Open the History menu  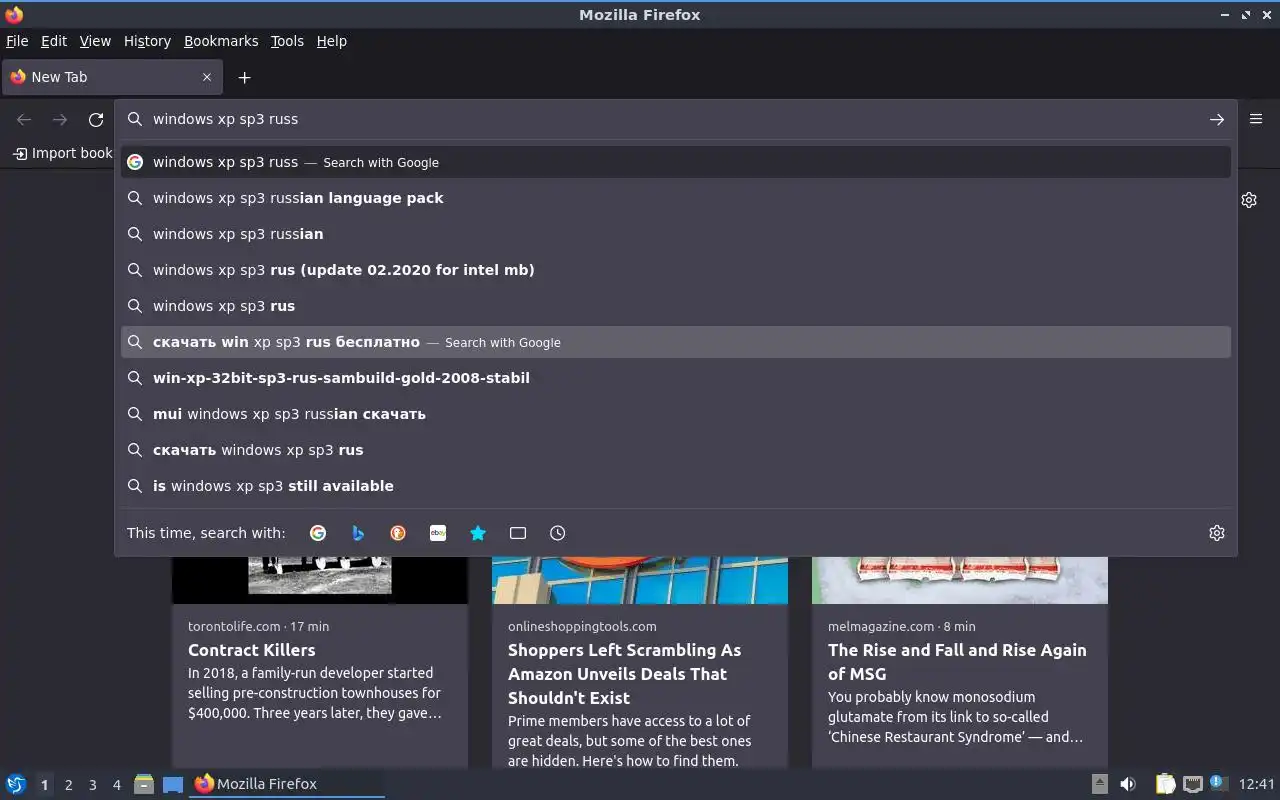pos(147,41)
